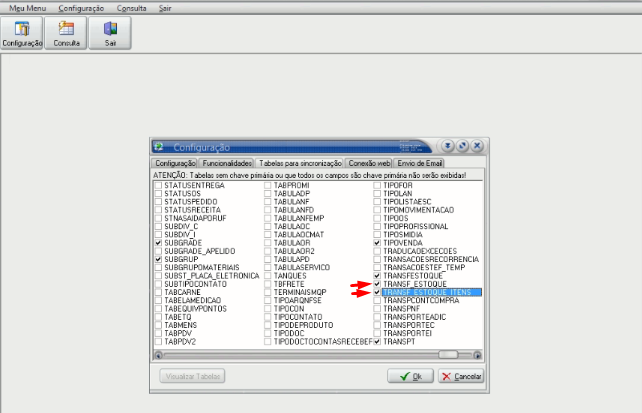
Task: Click the dialog roll-down arrows icon
Action: tap(448, 146)
